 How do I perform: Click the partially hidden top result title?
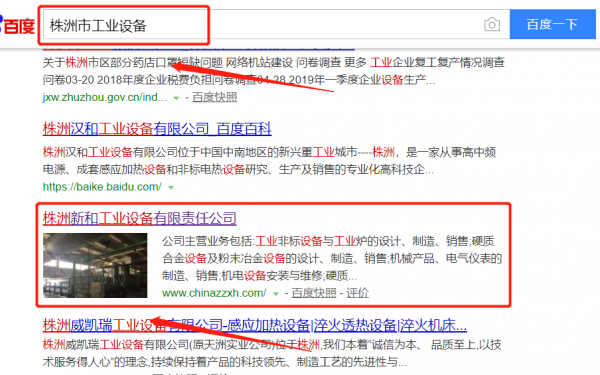(199, 49)
